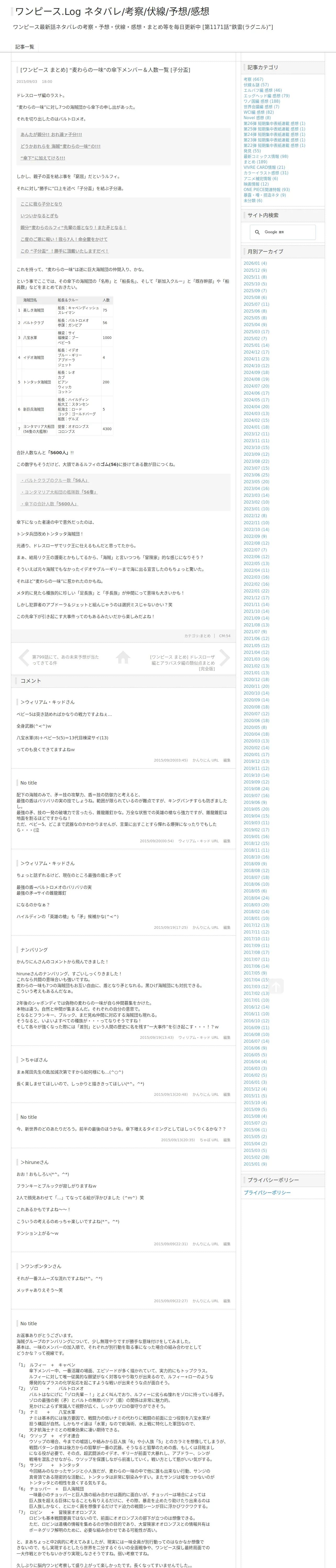This screenshot has width=336, height=1568.
Task: Open the 2015/01 (9) monthly archive
Action: click(255, 1164)
